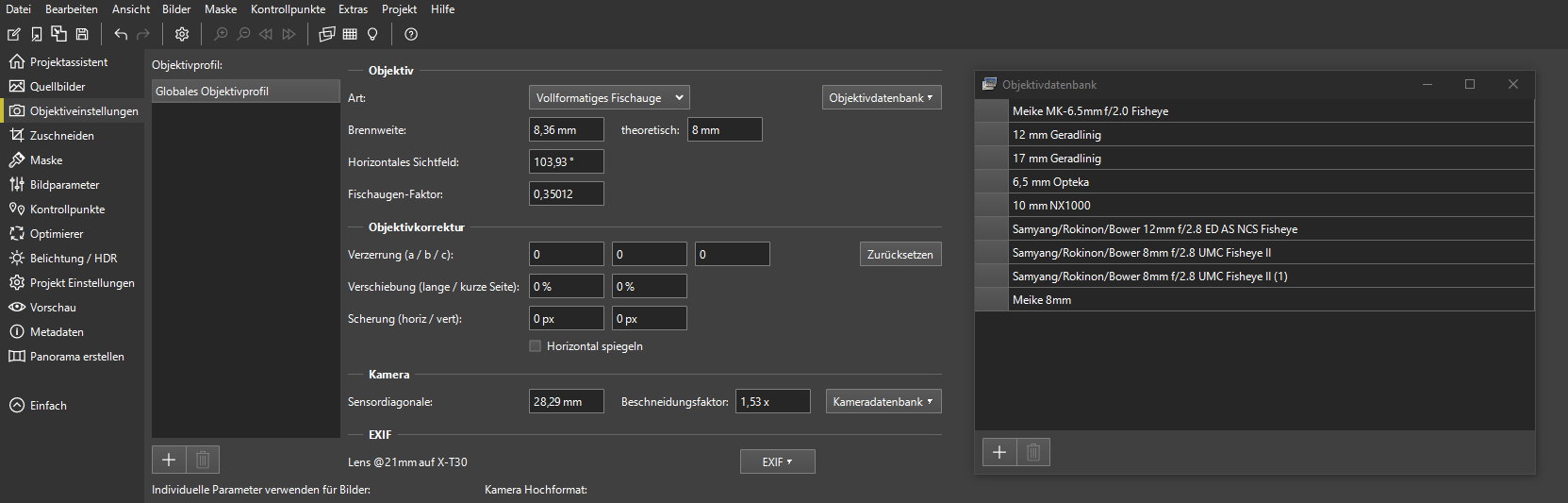
Task: Open the EXIF dropdown button
Action: (777, 462)
